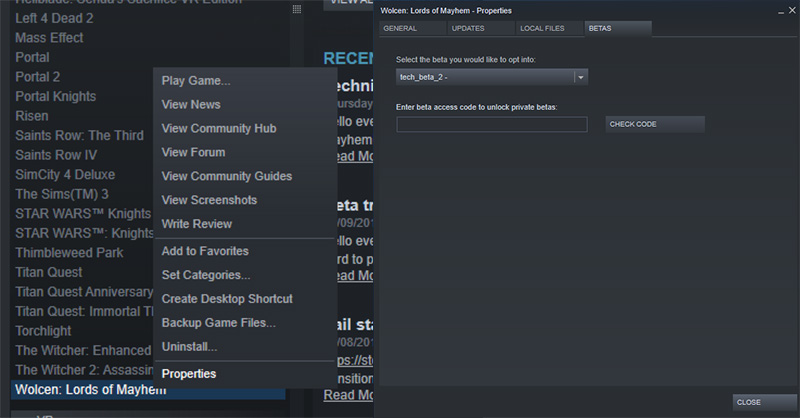Select View Community Hub menu entry
Screen dimensions: 800x418
pyautogui.click(x=219, y=128)
